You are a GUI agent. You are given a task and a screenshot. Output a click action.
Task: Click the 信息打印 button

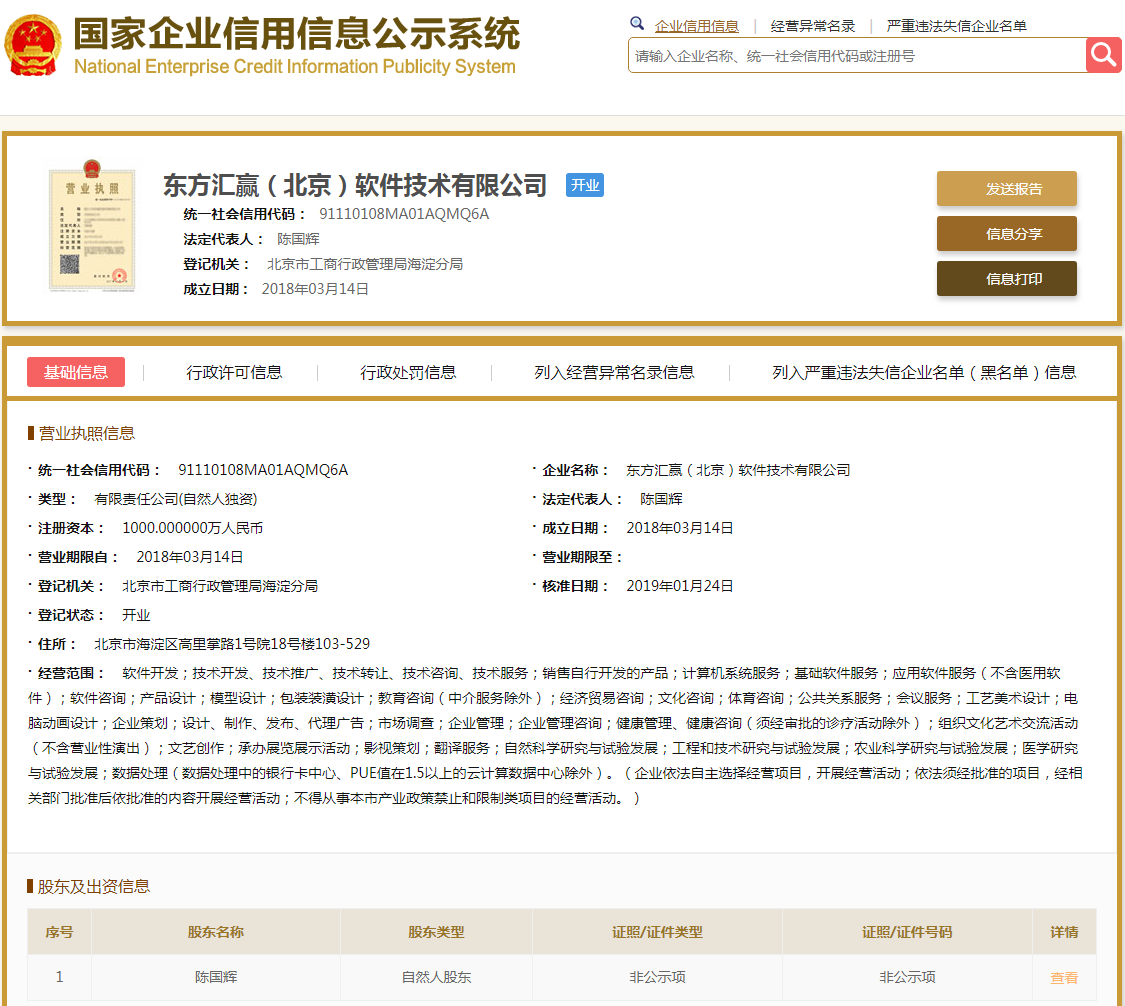[1006, 279]
